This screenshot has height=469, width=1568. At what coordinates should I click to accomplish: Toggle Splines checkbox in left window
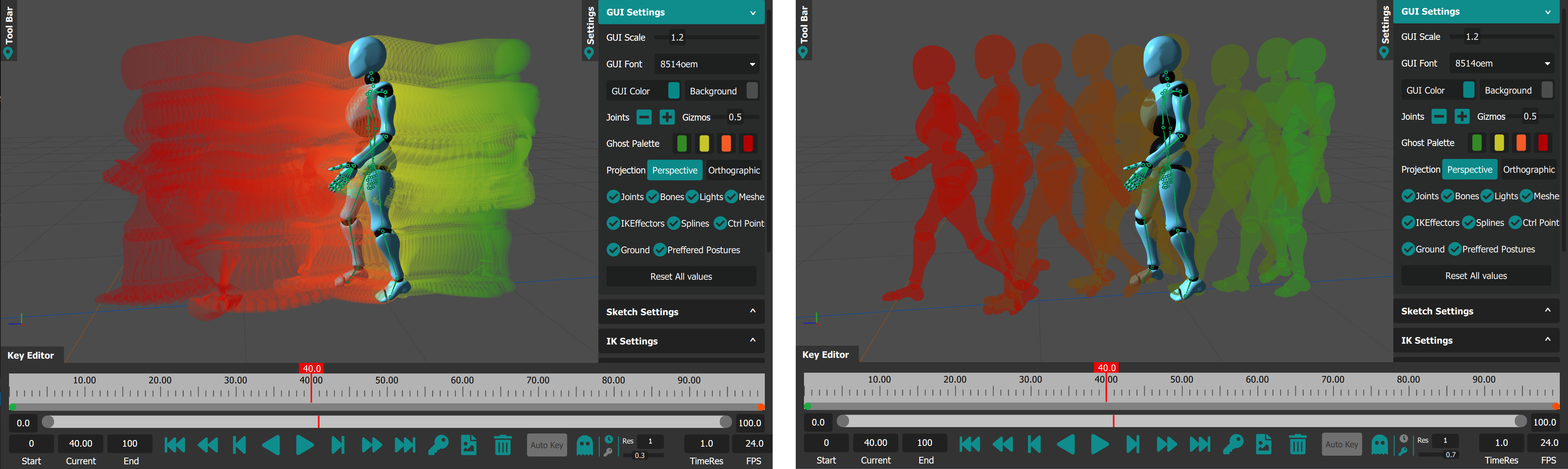pyautogui.click(x=673, y=223)
